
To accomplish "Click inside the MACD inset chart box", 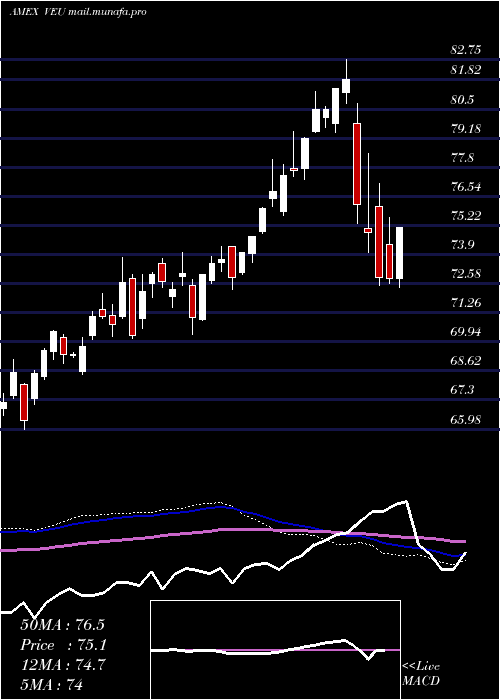I will (x=275, y=650).
